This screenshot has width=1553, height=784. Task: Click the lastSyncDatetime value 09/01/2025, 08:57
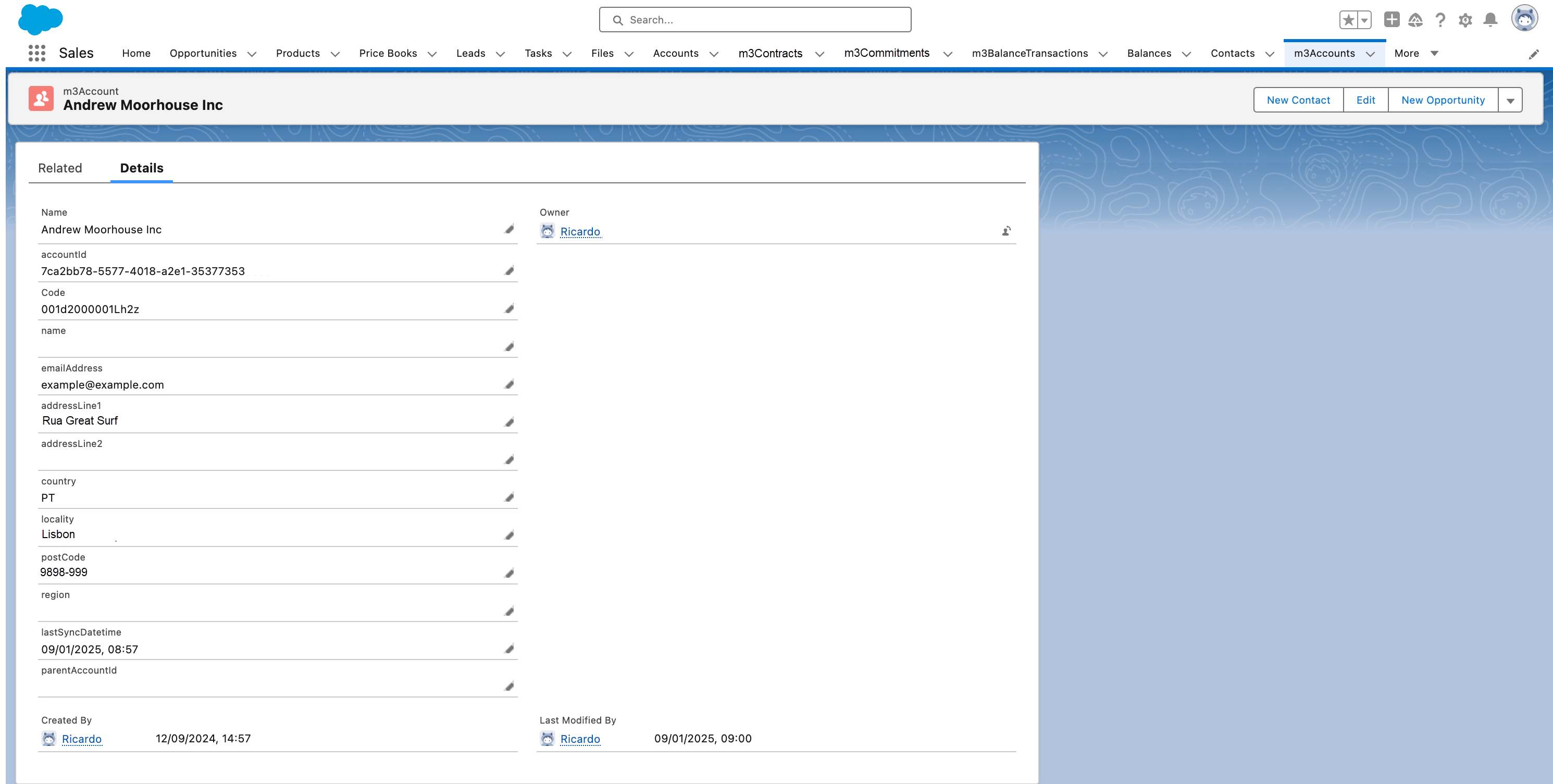tap(90, 649)
